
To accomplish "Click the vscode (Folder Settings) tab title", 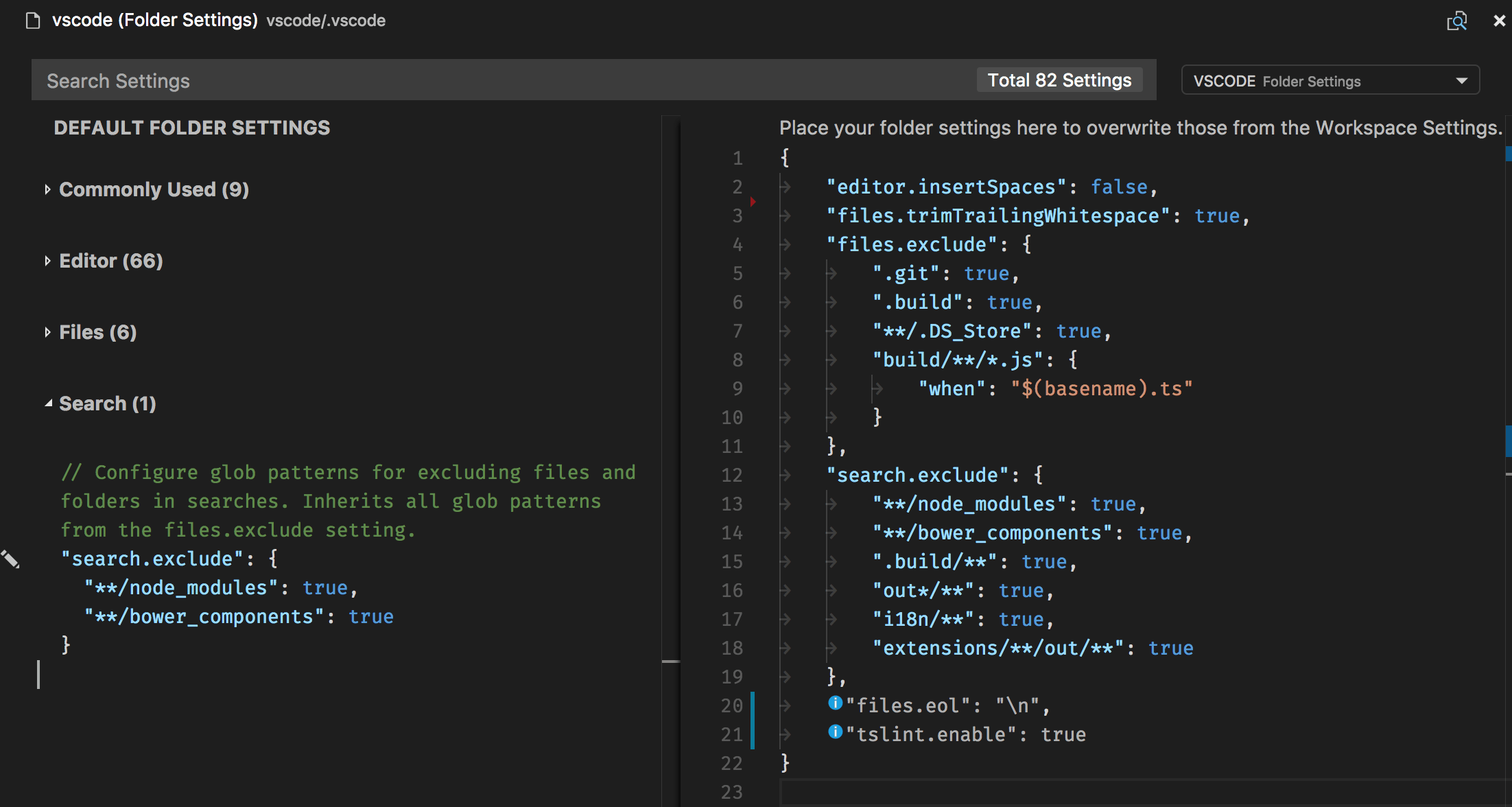I will point(154,21).
